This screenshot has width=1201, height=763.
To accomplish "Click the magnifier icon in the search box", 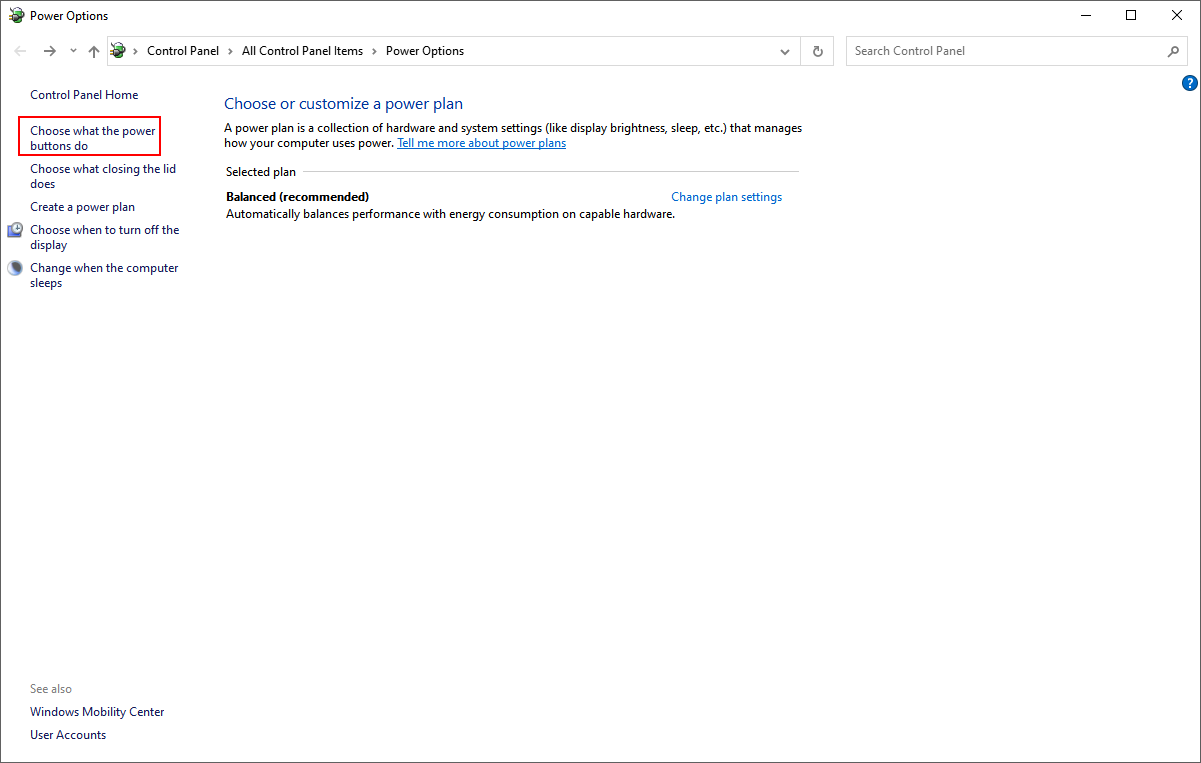I will (x=1173, y=51).
